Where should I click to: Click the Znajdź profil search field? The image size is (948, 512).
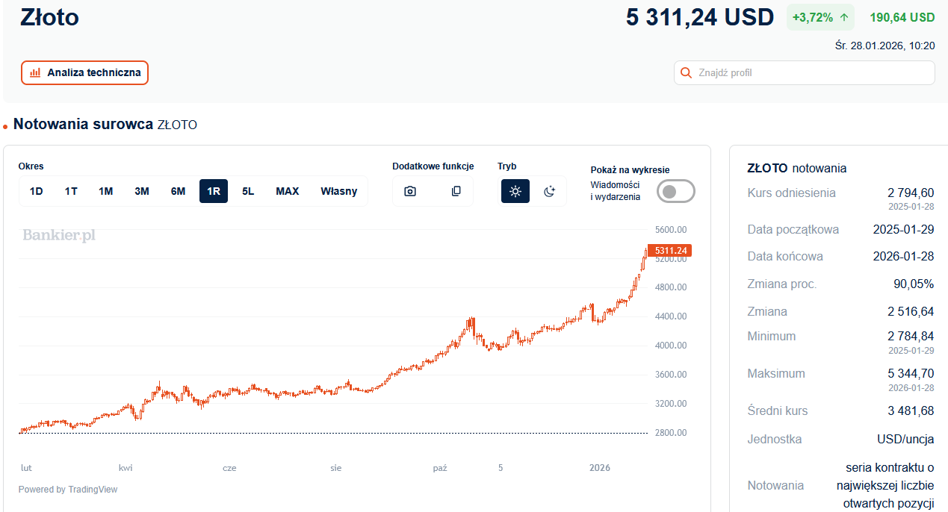pyautogui.click(x=804, y=73)
